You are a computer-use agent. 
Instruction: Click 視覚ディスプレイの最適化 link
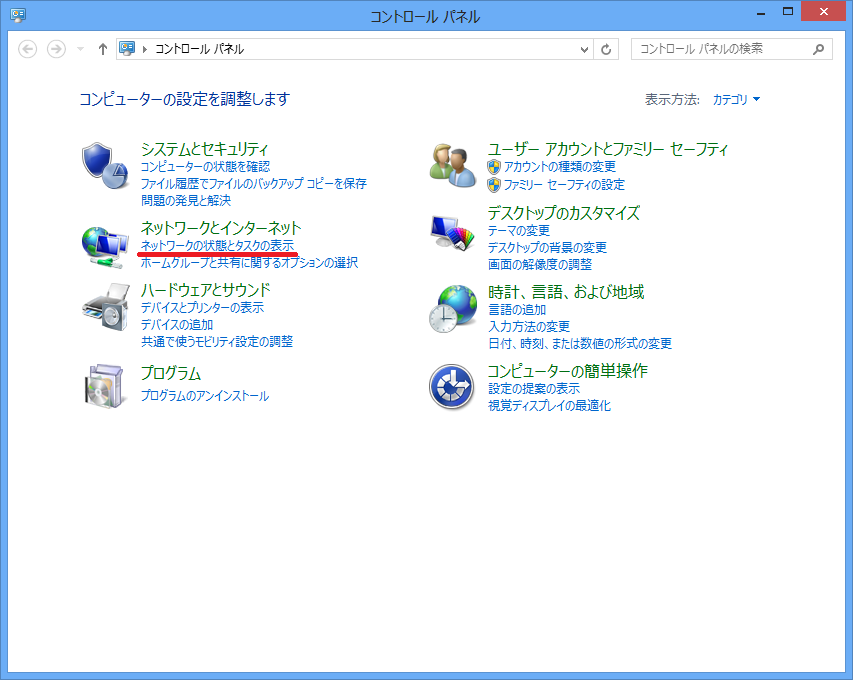pyautogui.click(x=549, y=405)
